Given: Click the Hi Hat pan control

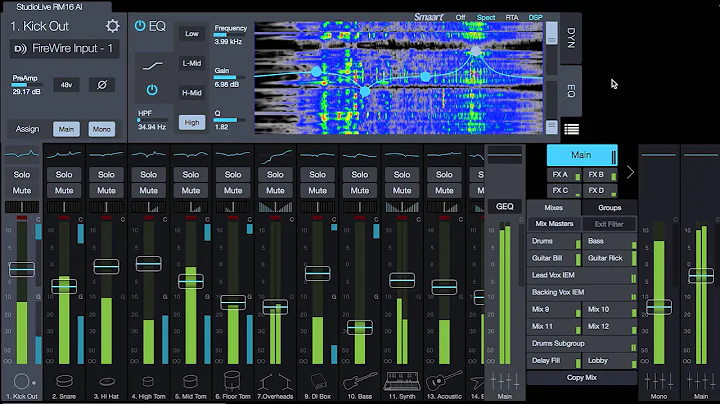Looking at the screenshot, I should (x=106, y=207).
